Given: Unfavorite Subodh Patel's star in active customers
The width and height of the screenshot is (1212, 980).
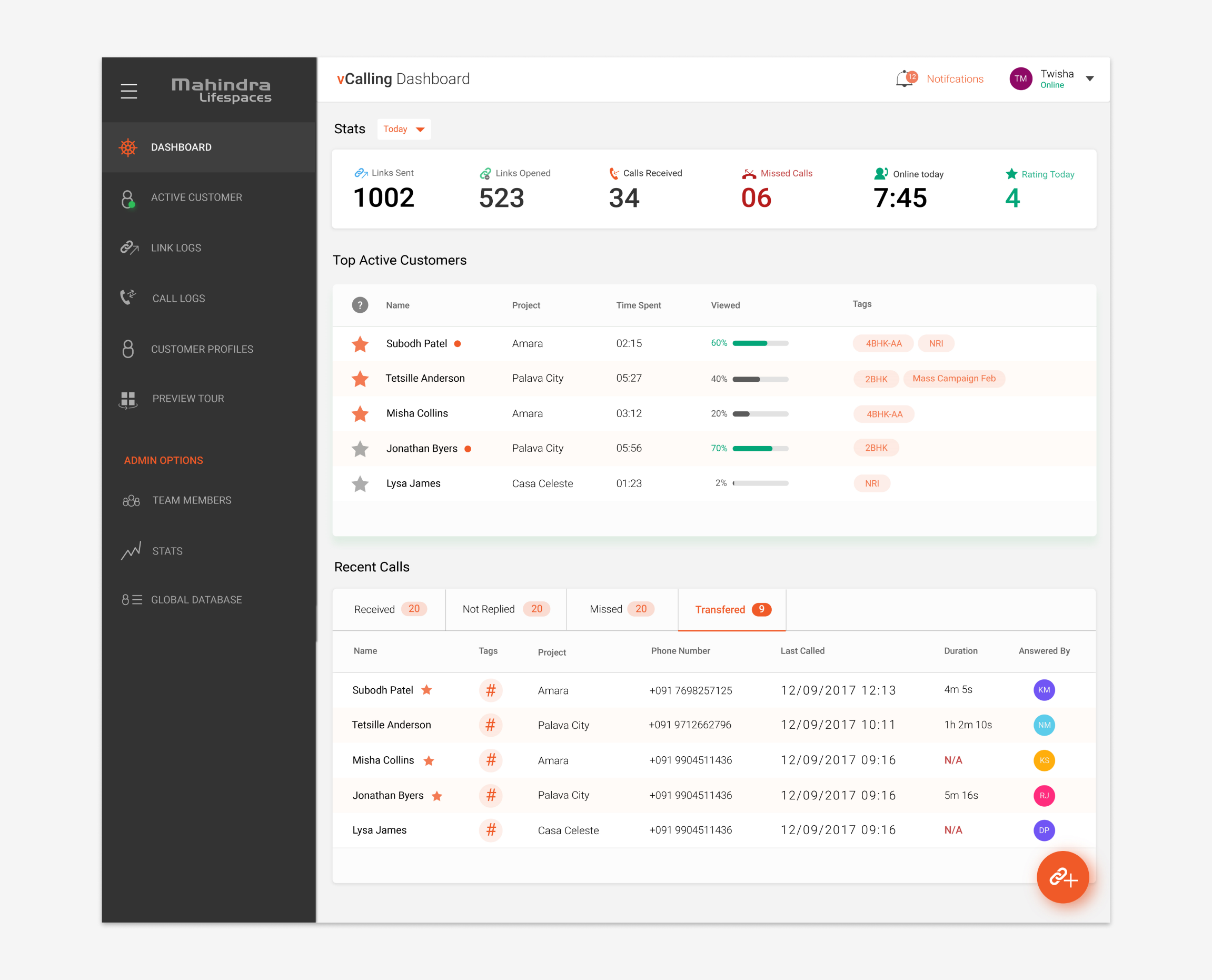Looking at the screenshot, I should pyautogui.click(x=360, y=344).
